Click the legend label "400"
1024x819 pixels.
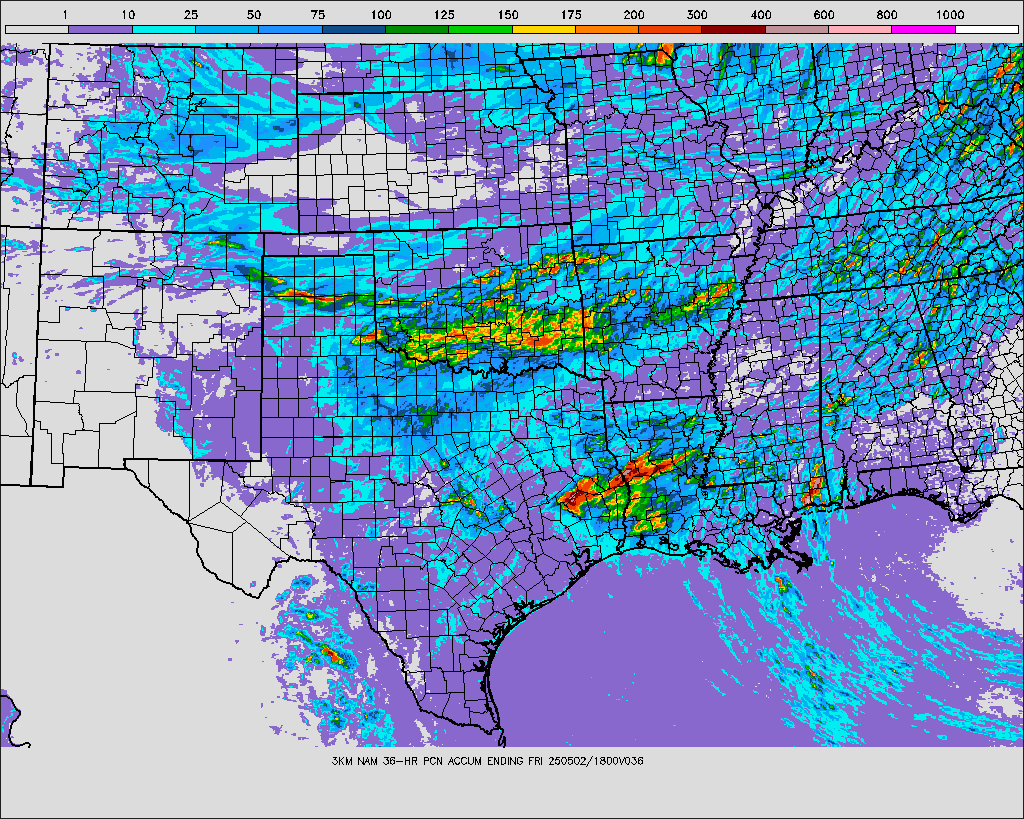[761, 15]
